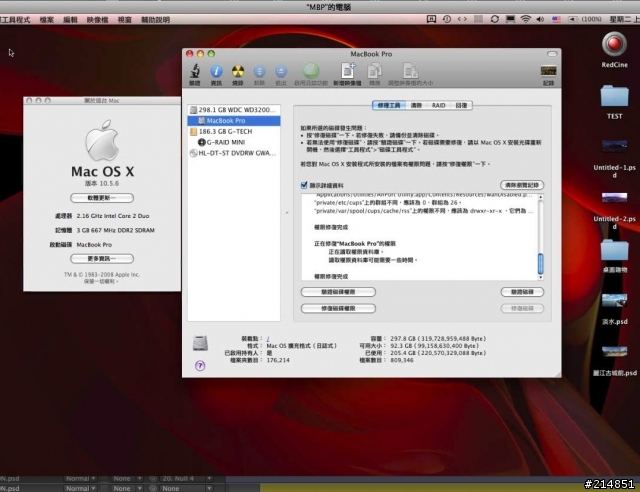This screenshot has height=492, width=640.
Task: Open the 編輯 (Edit) menu
Action: pyautogui.click(x=70, y=20)
